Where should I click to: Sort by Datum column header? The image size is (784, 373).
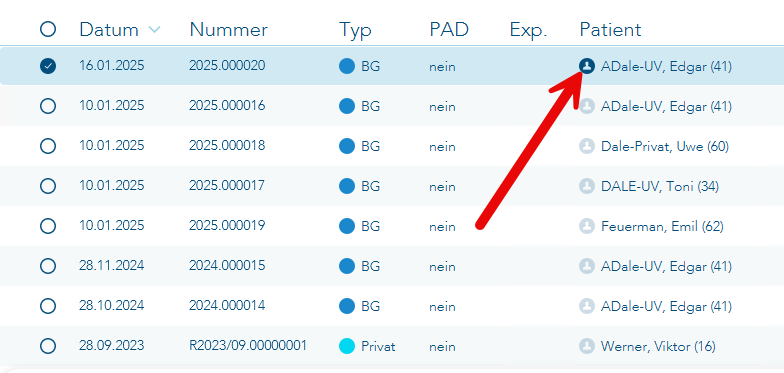coord(108,30)
